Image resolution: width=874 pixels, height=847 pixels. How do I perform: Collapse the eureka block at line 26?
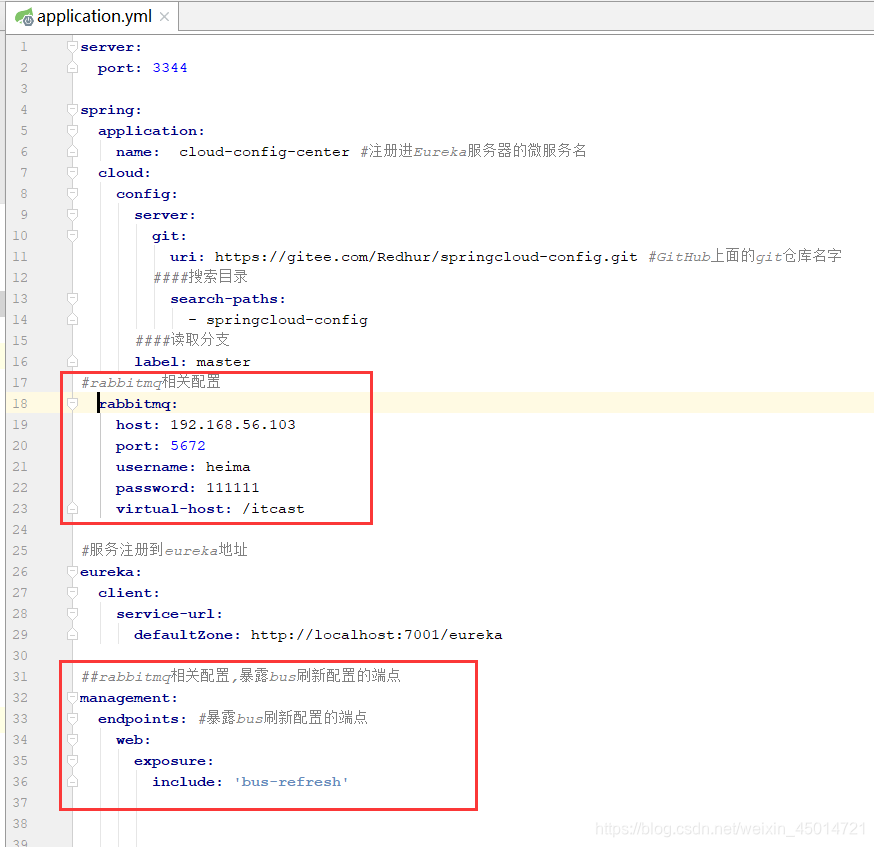(72, 572)
